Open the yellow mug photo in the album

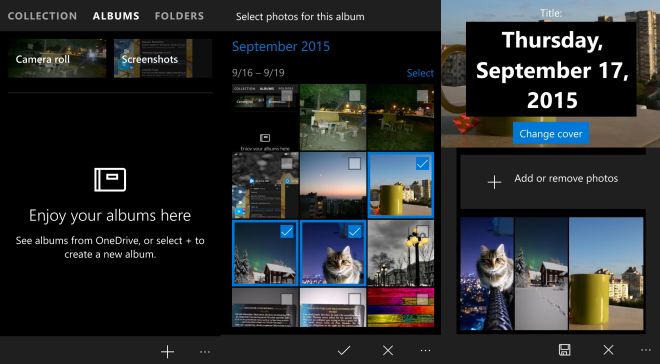pyautogui.click(x=606, y=274)
